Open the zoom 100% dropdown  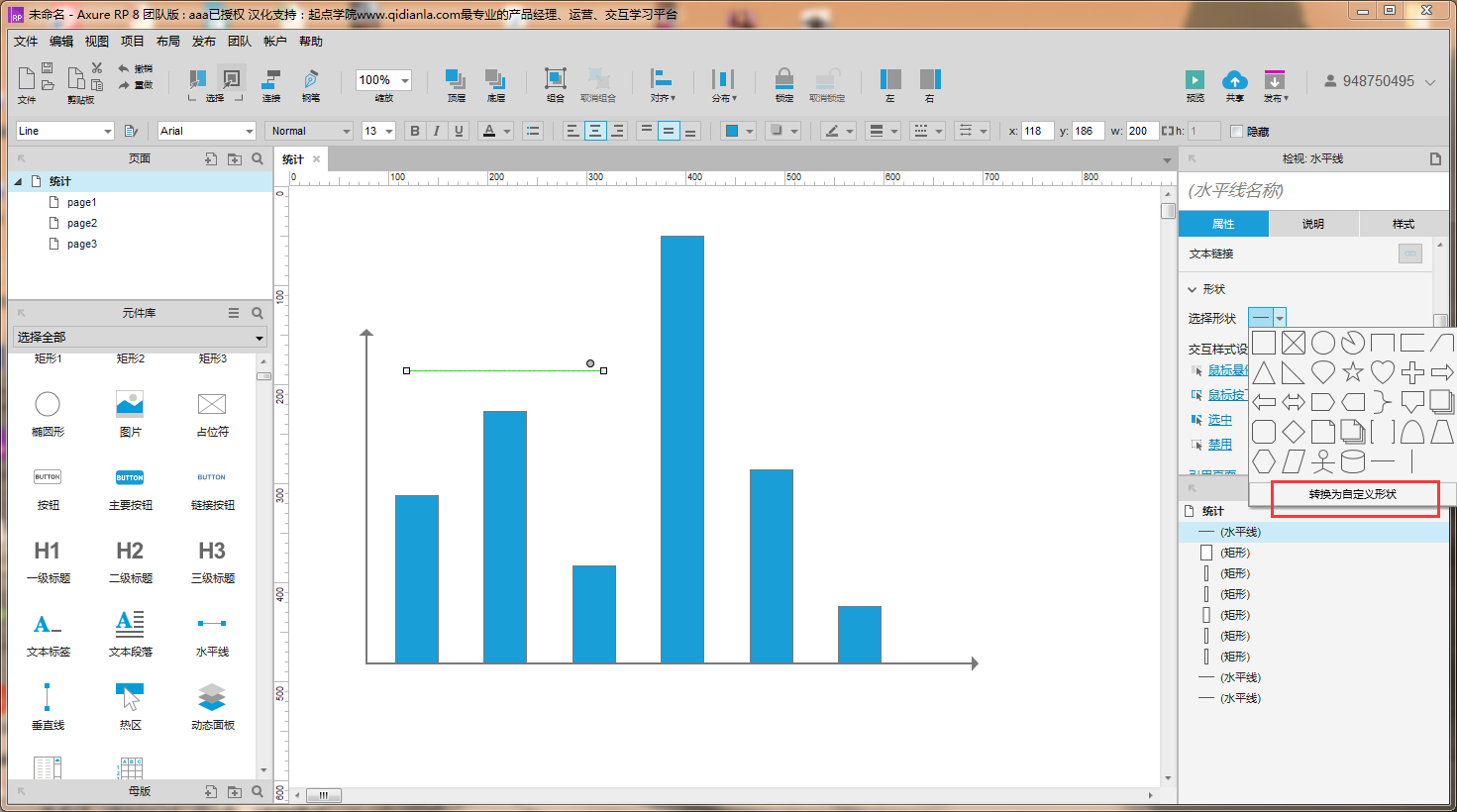coord(404,80)
